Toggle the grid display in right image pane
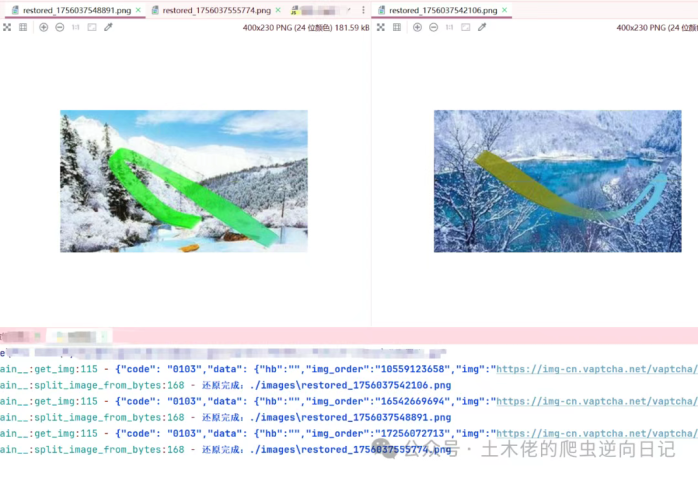Viewport: 698px width, 477px height. [397, 27]
